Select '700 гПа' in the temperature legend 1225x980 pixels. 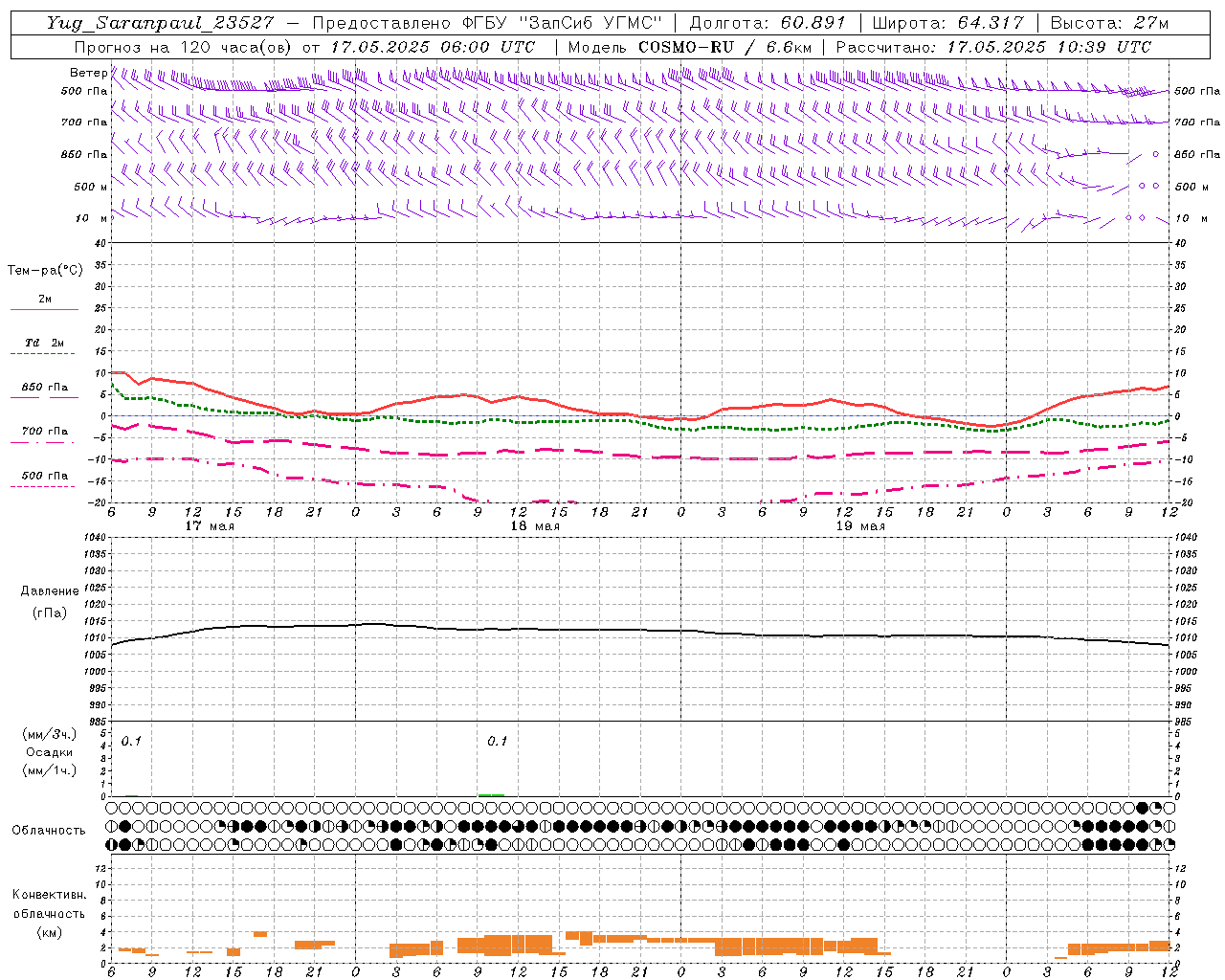click(x=45, y=432)
